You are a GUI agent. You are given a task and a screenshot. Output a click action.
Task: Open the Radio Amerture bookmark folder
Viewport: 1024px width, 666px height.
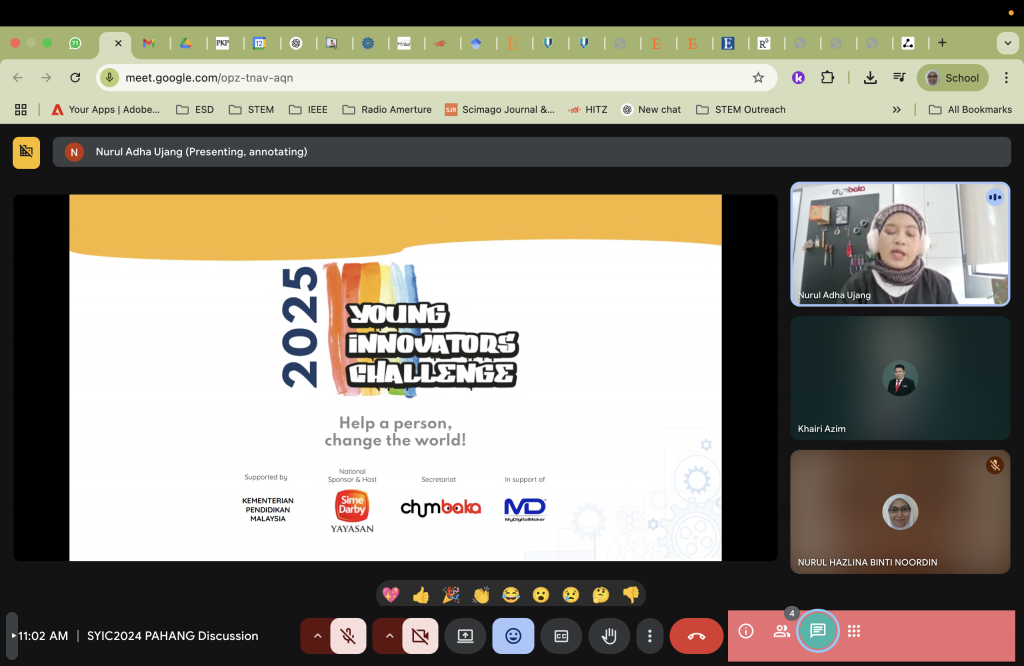click(387, 110)
